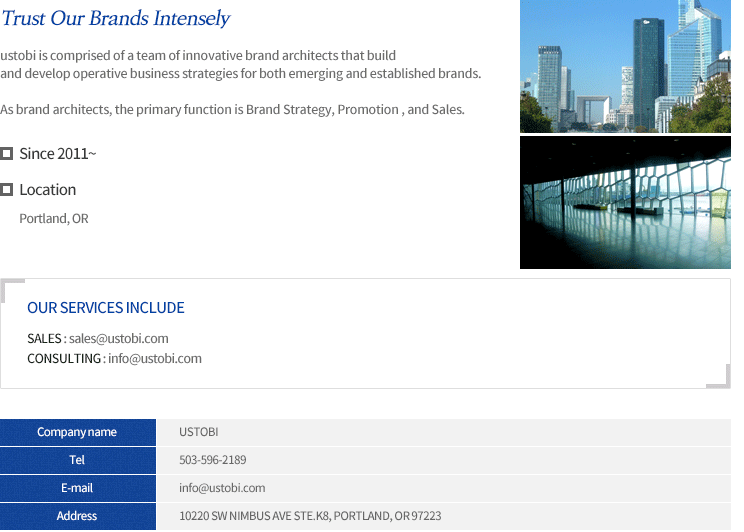Viewport: 744px width, 532px height.
Task: Click the sales@ustobi.com email address
Action: pos(119,338)
